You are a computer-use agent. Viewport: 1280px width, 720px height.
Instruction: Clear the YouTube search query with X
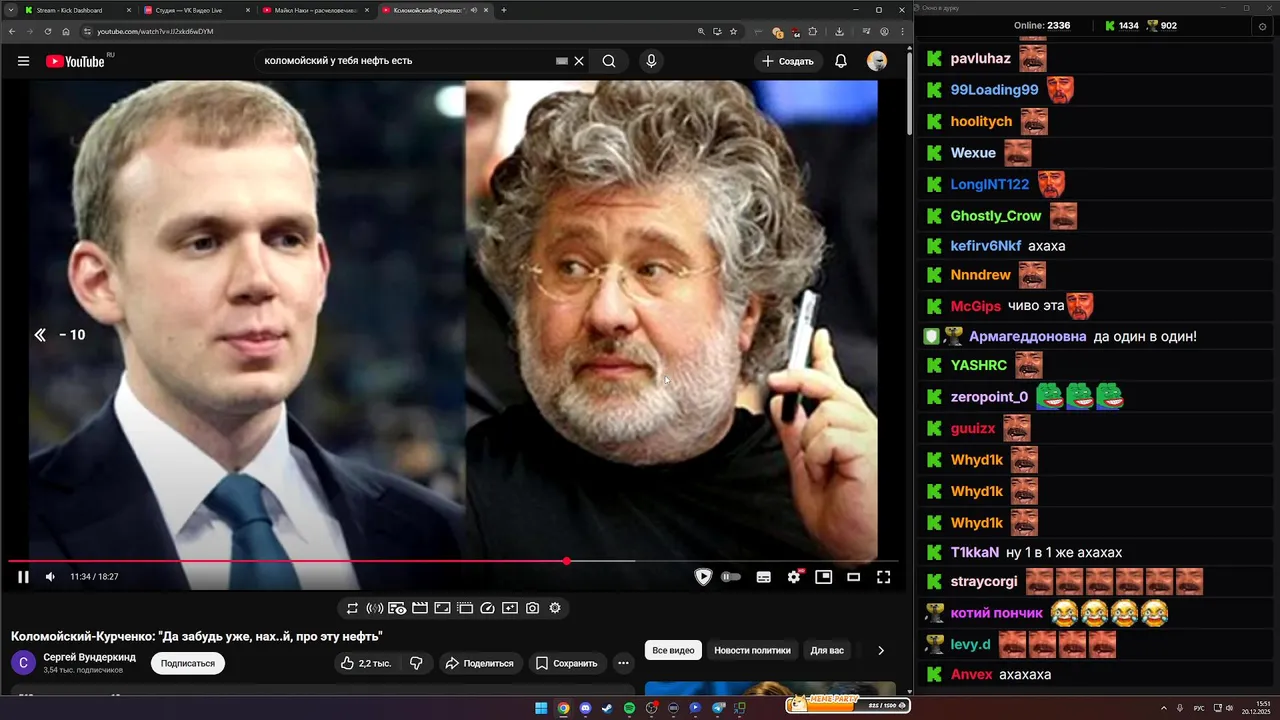pyautogui.click(x=578, y=61)
